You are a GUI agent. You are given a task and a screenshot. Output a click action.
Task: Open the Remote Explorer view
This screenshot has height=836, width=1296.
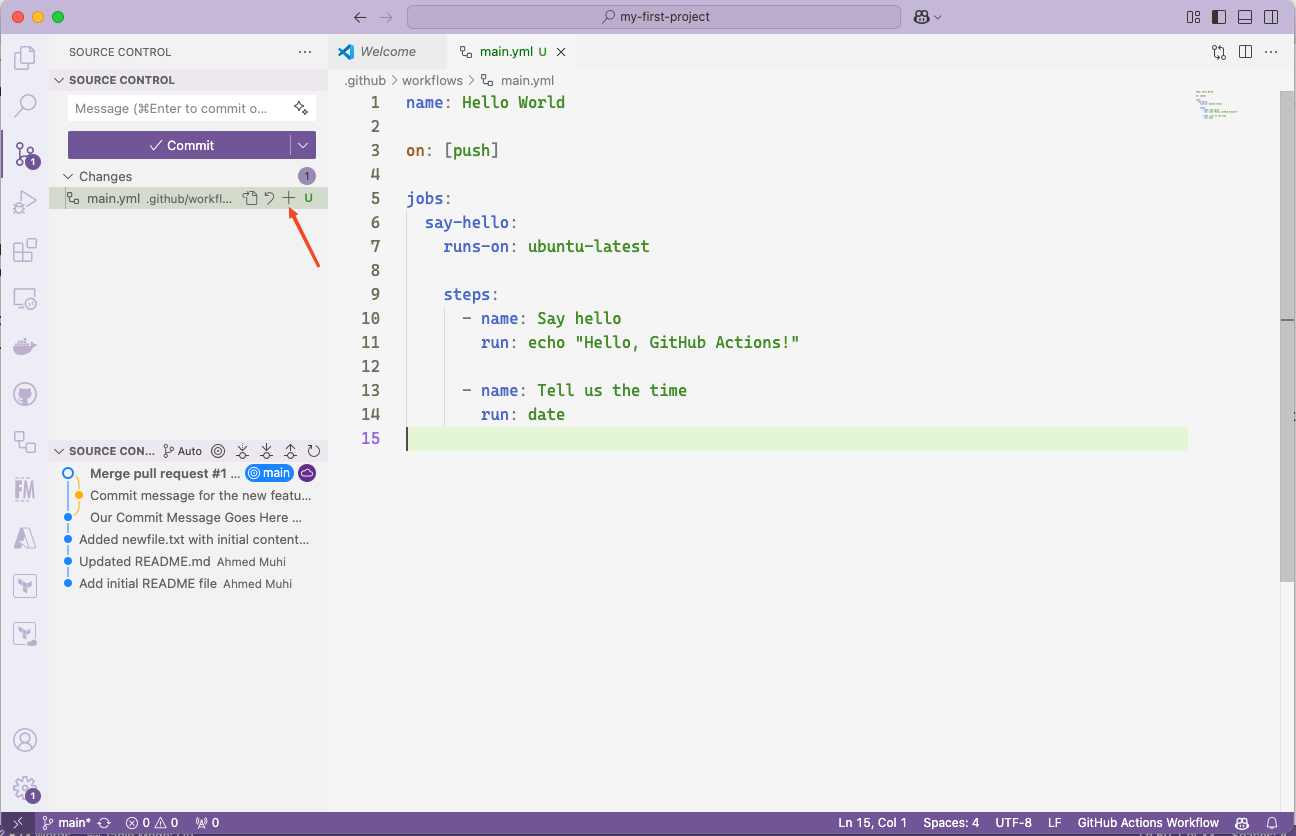pos(25,298)
